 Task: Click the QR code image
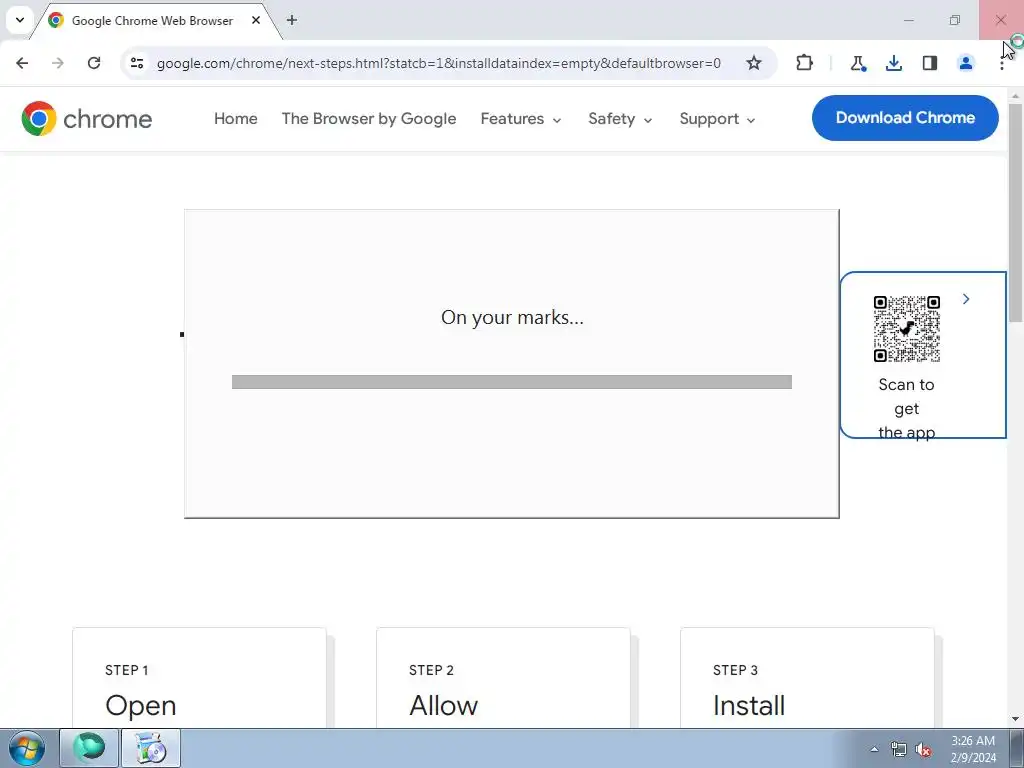coord(906,328)
